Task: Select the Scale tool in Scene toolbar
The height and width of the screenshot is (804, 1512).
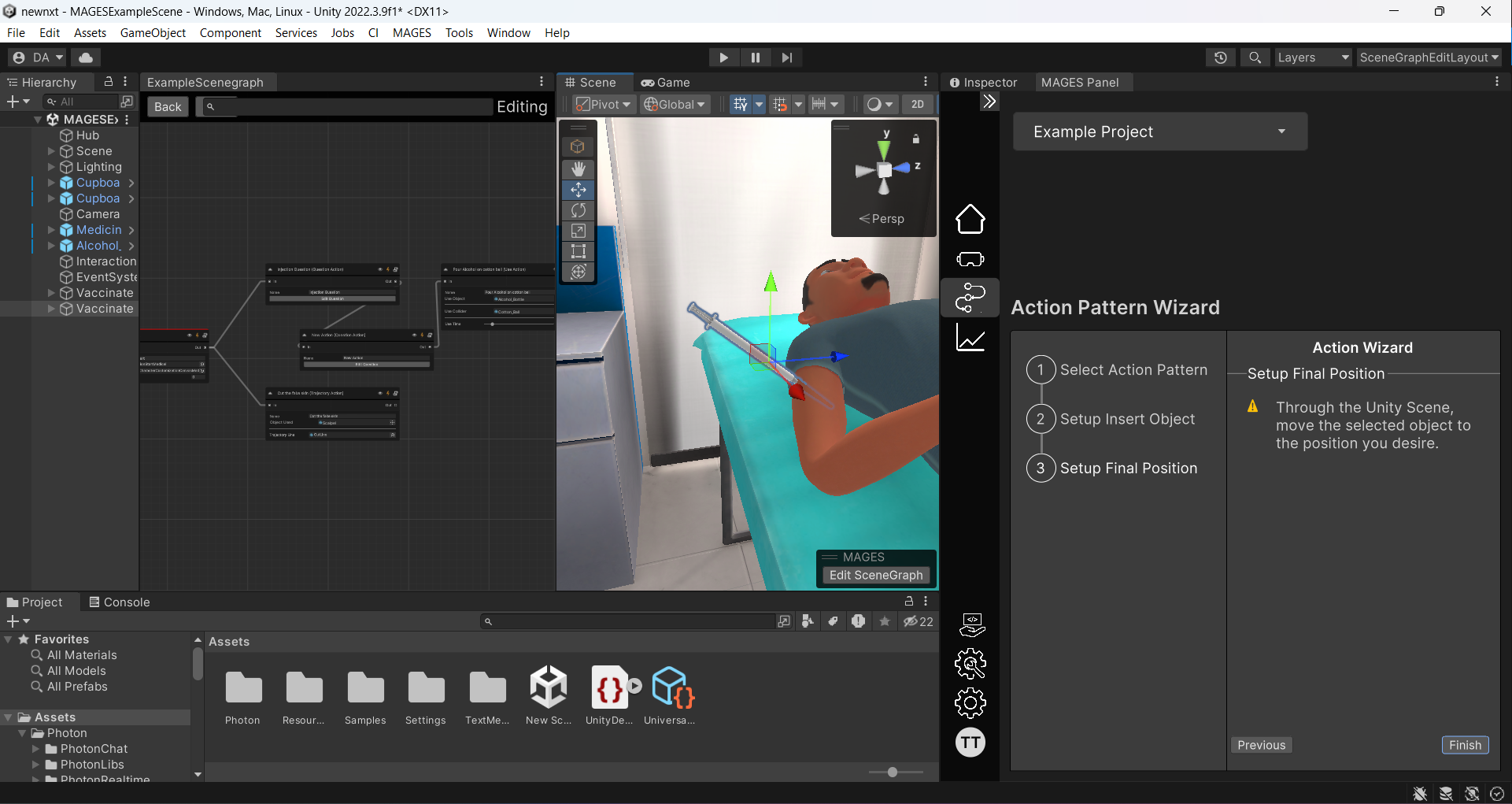Action: (579, 231)
